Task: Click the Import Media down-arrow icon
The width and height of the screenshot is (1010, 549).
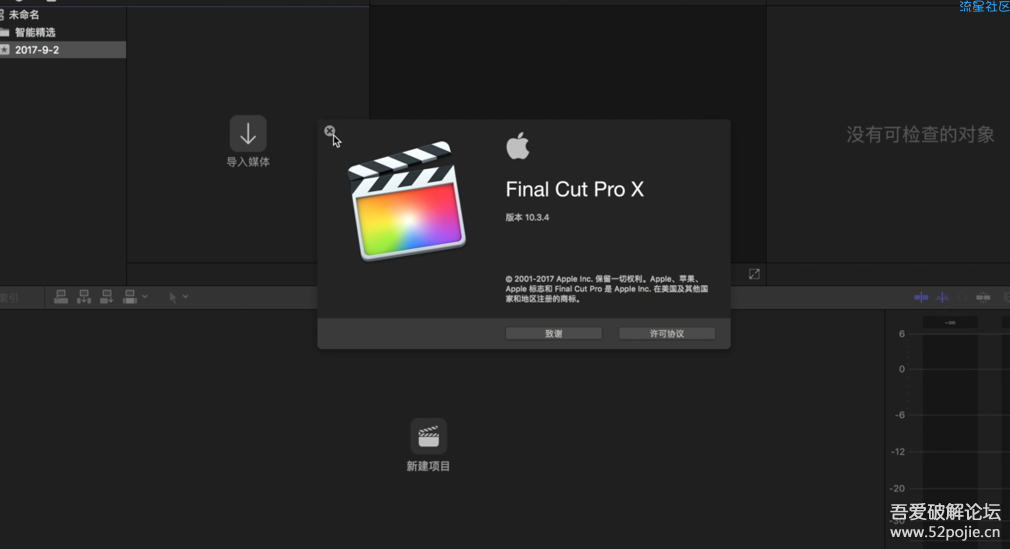Action: (248, 133)
